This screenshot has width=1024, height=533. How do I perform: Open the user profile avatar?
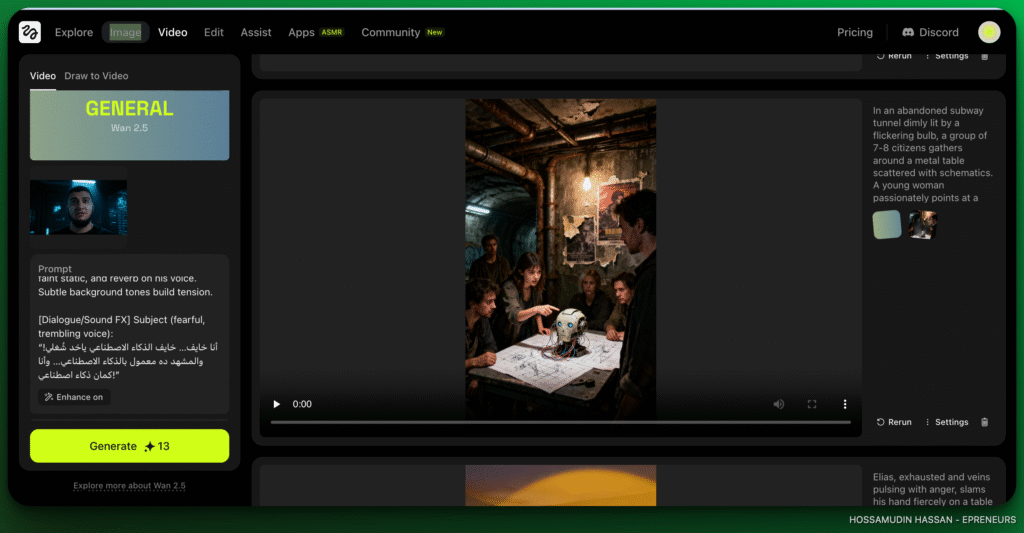click(989, 32)
